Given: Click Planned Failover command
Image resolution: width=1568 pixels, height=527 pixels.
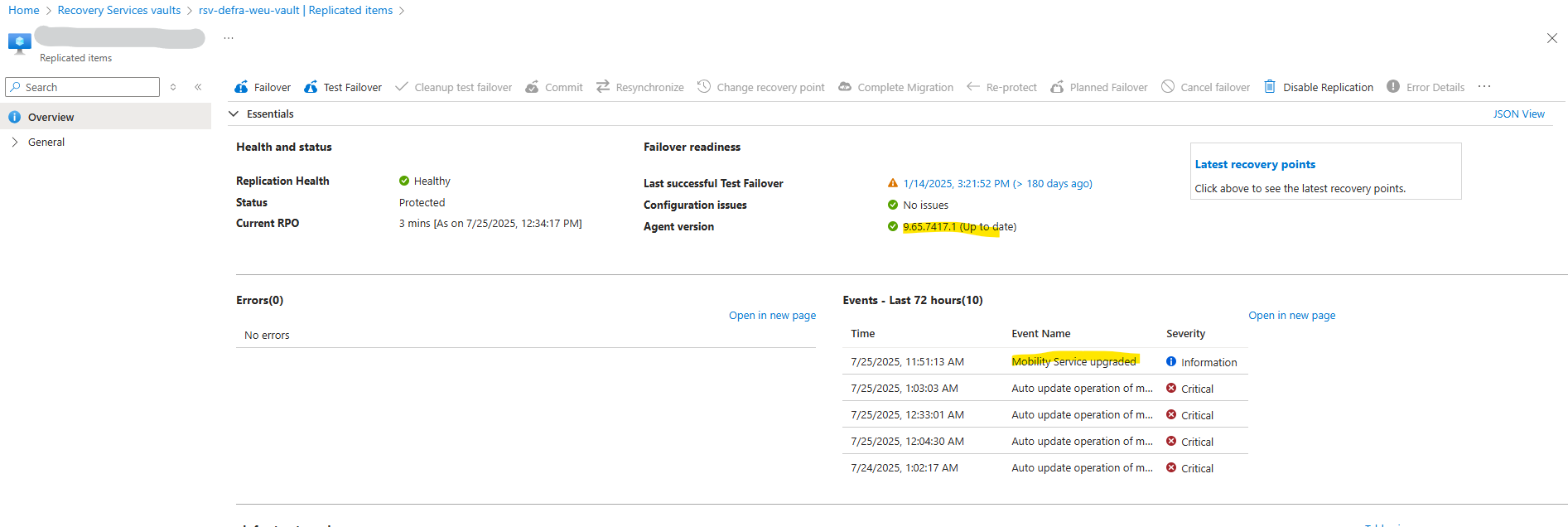Looking at the screenshot, I should coord(1099,87).
